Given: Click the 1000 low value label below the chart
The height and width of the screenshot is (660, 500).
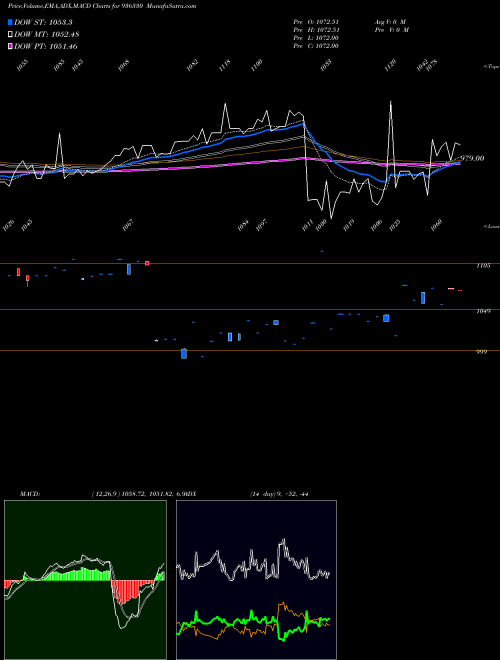Looking at the screenshot, I should [321, 226].
